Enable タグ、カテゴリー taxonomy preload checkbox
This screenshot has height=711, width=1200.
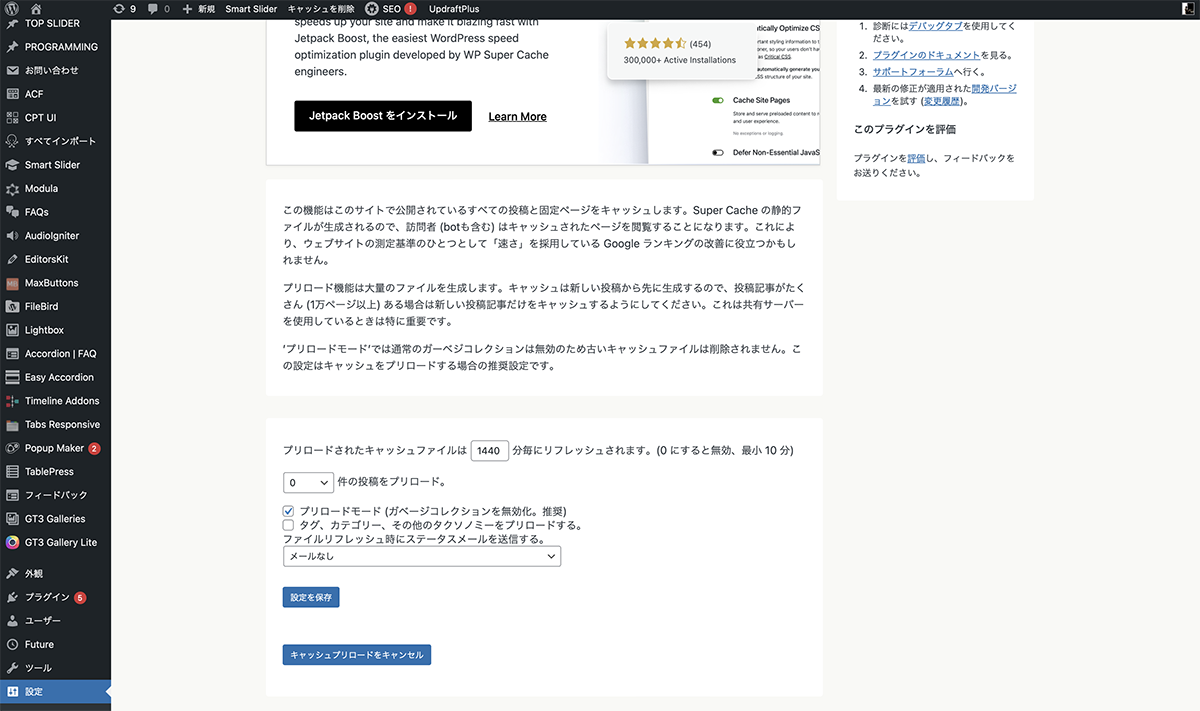[289, 525]
